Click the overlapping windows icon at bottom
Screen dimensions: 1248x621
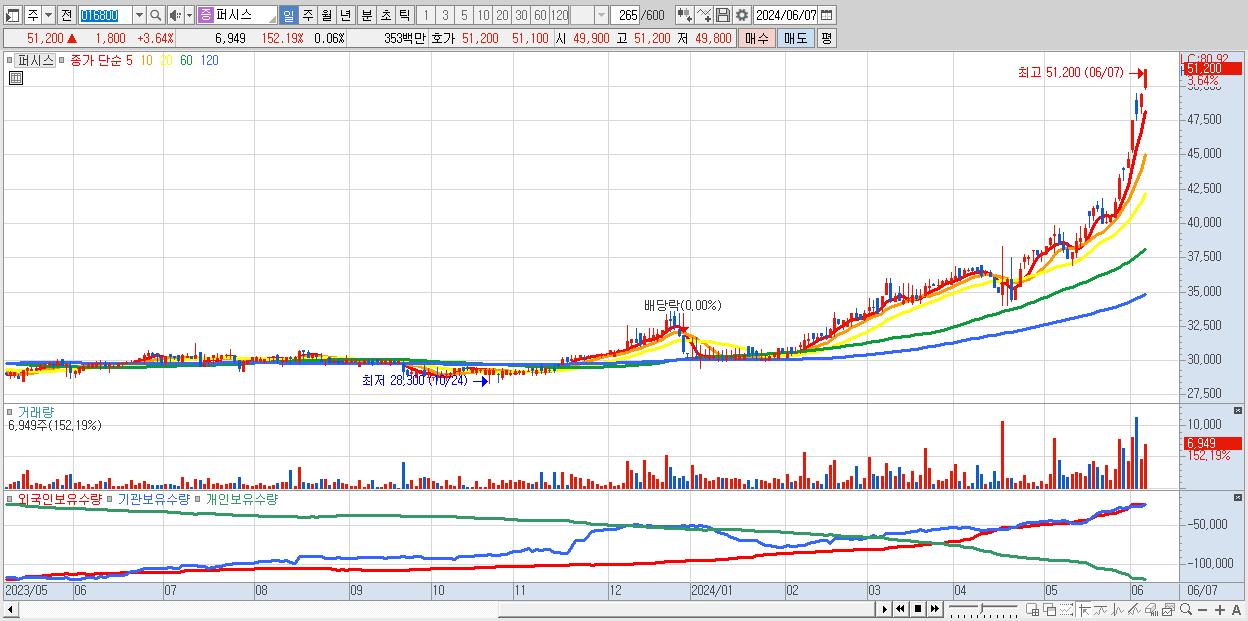(1049, 609)
